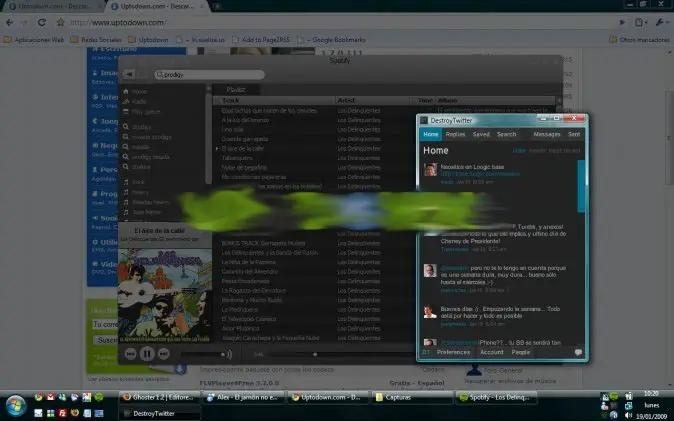Sort Spotify tracks by the Track column
This screenshot has height=421, width=674.
[274, 100]
